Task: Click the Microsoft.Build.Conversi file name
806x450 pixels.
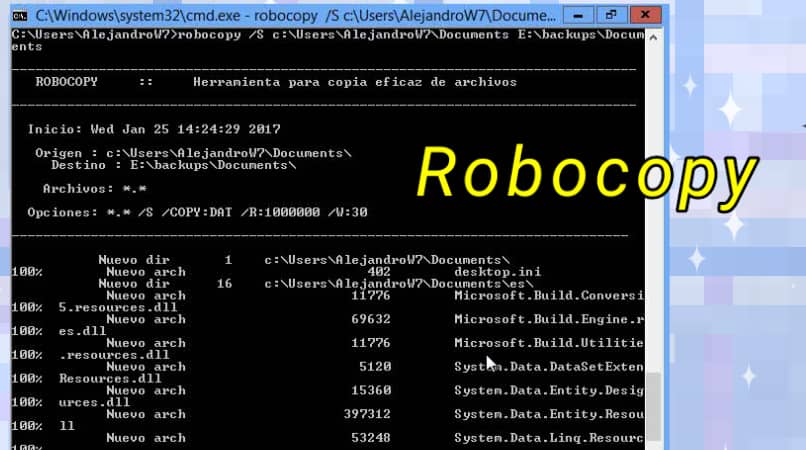Action: [x=549, y=296]
